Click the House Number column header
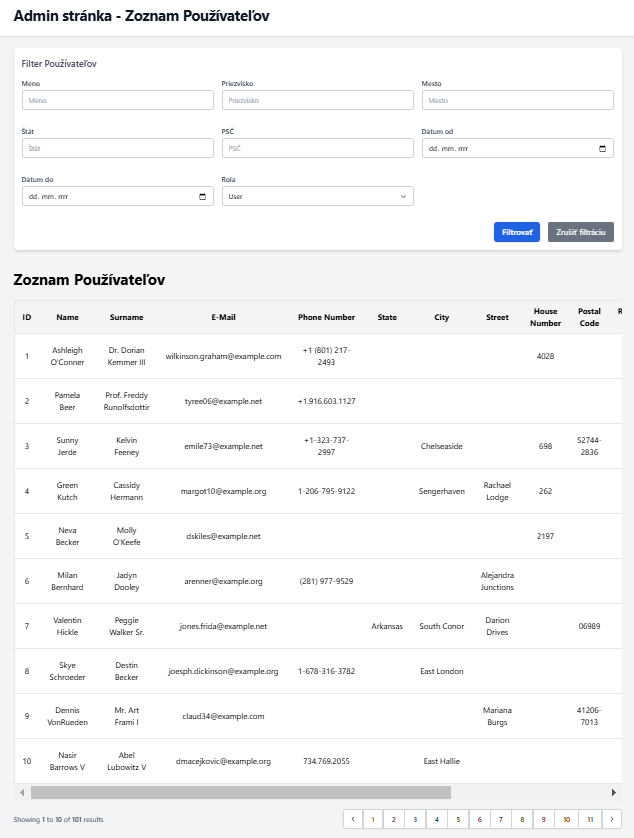 (545, 317)
